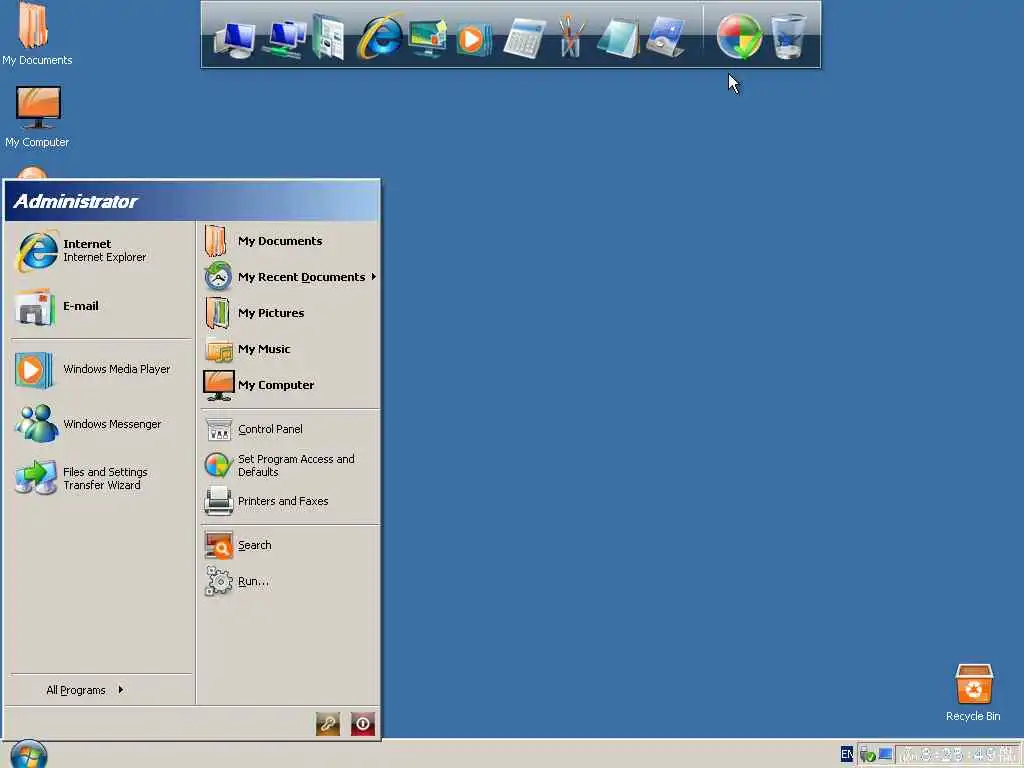Open Control Panel from Start menu
The height and width of the screenshot is (768, 1024).
(289, 429)
